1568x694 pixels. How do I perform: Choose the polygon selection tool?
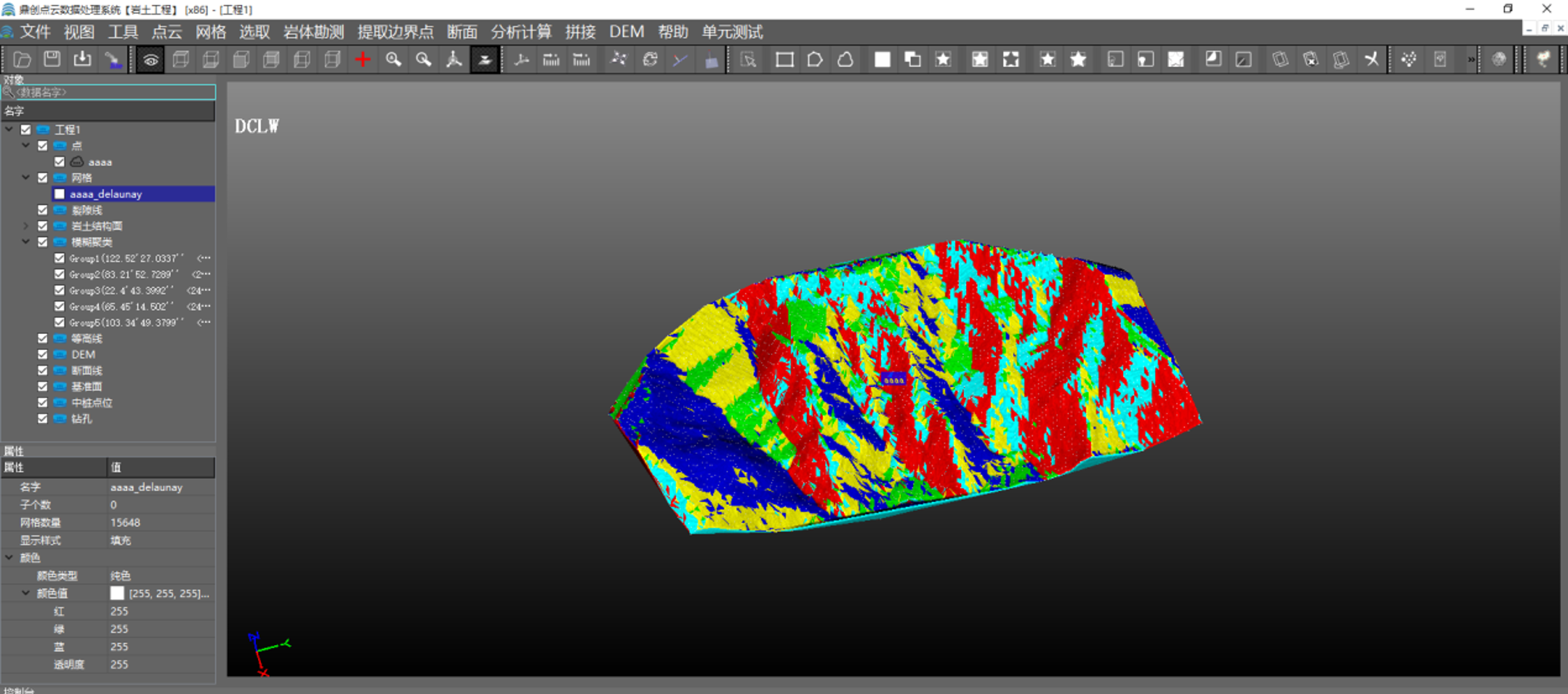coord(815,60)
